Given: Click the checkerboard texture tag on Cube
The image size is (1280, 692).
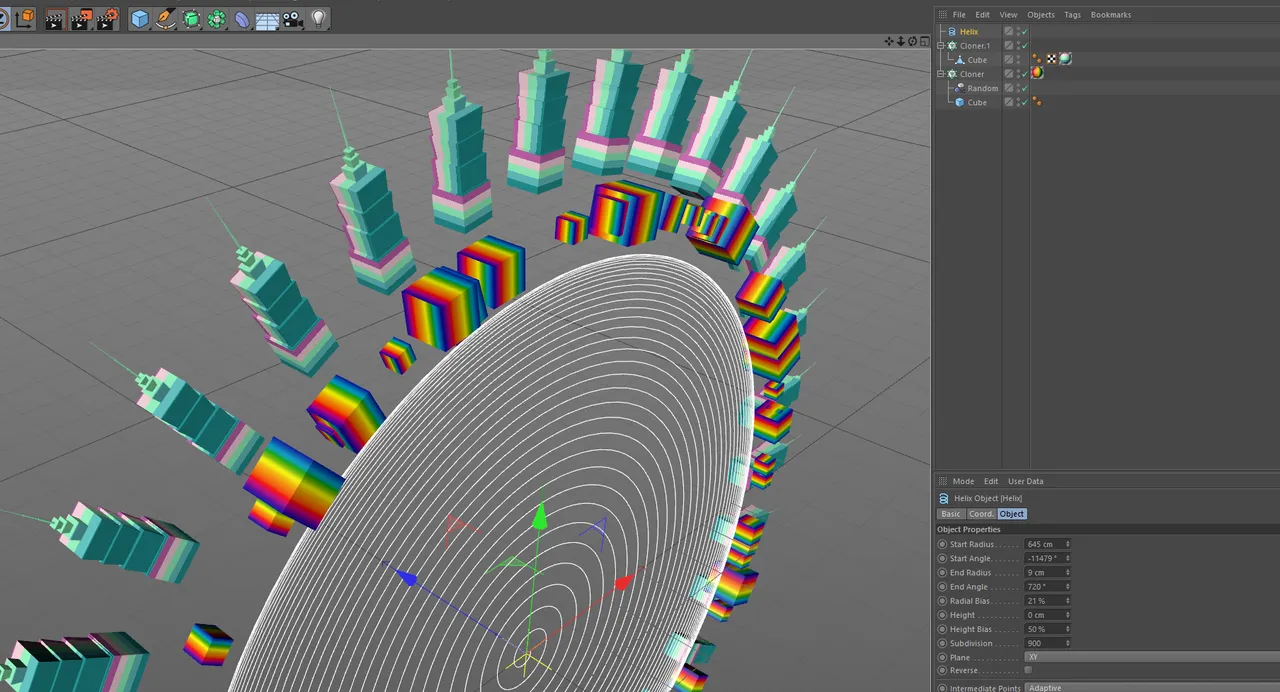Looking at the screenshot, I should pos(1051,59).
